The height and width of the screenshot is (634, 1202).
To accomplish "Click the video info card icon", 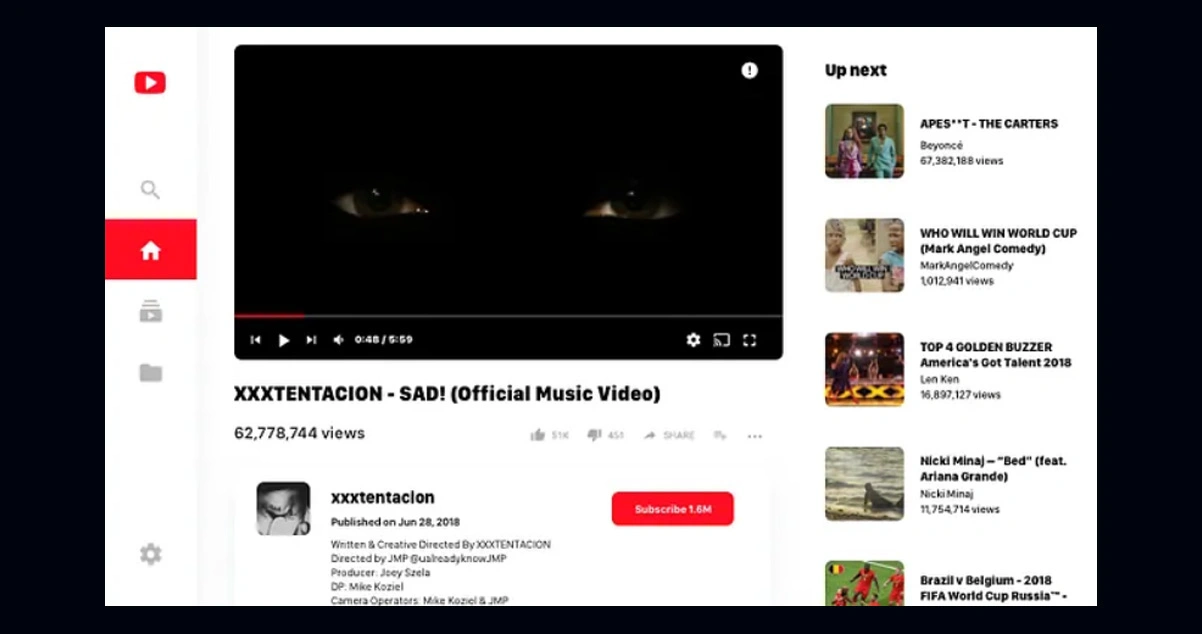I will coord(749,70).
